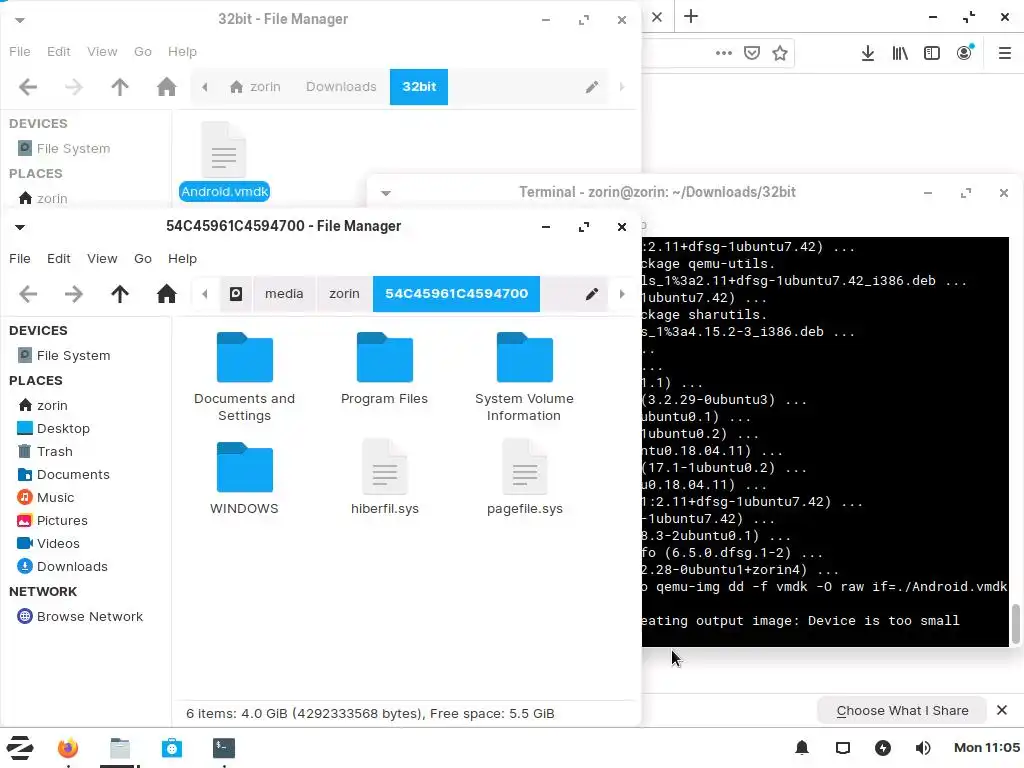Click the media path segment

pyautogui.click(x=284, y=294)
